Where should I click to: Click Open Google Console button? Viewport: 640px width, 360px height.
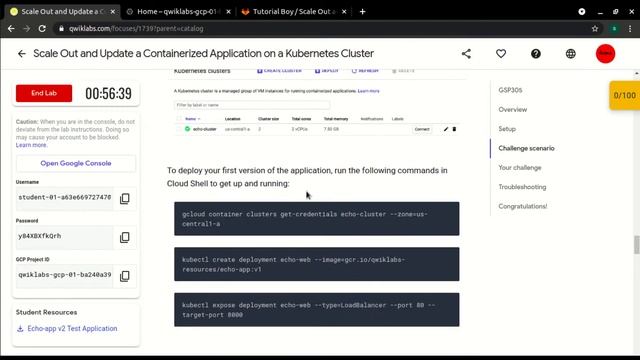point(76,163)
